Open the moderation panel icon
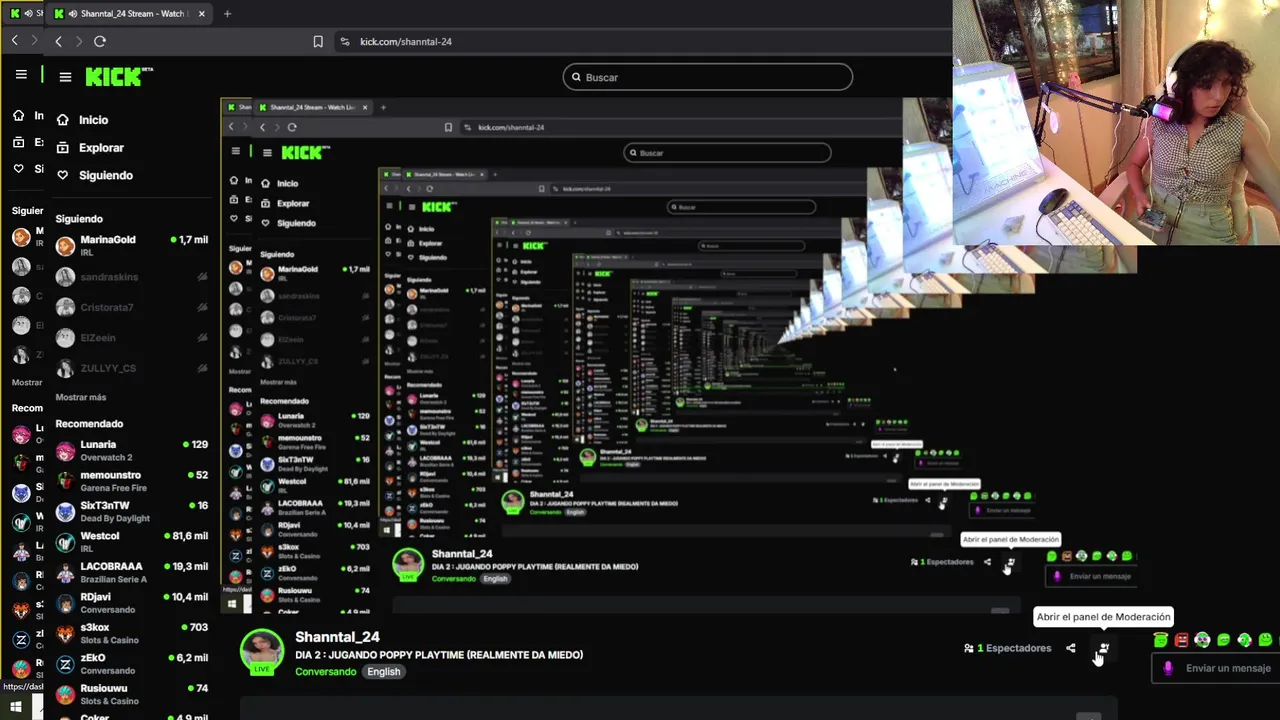1280x720 pixels. [1103, 648]
